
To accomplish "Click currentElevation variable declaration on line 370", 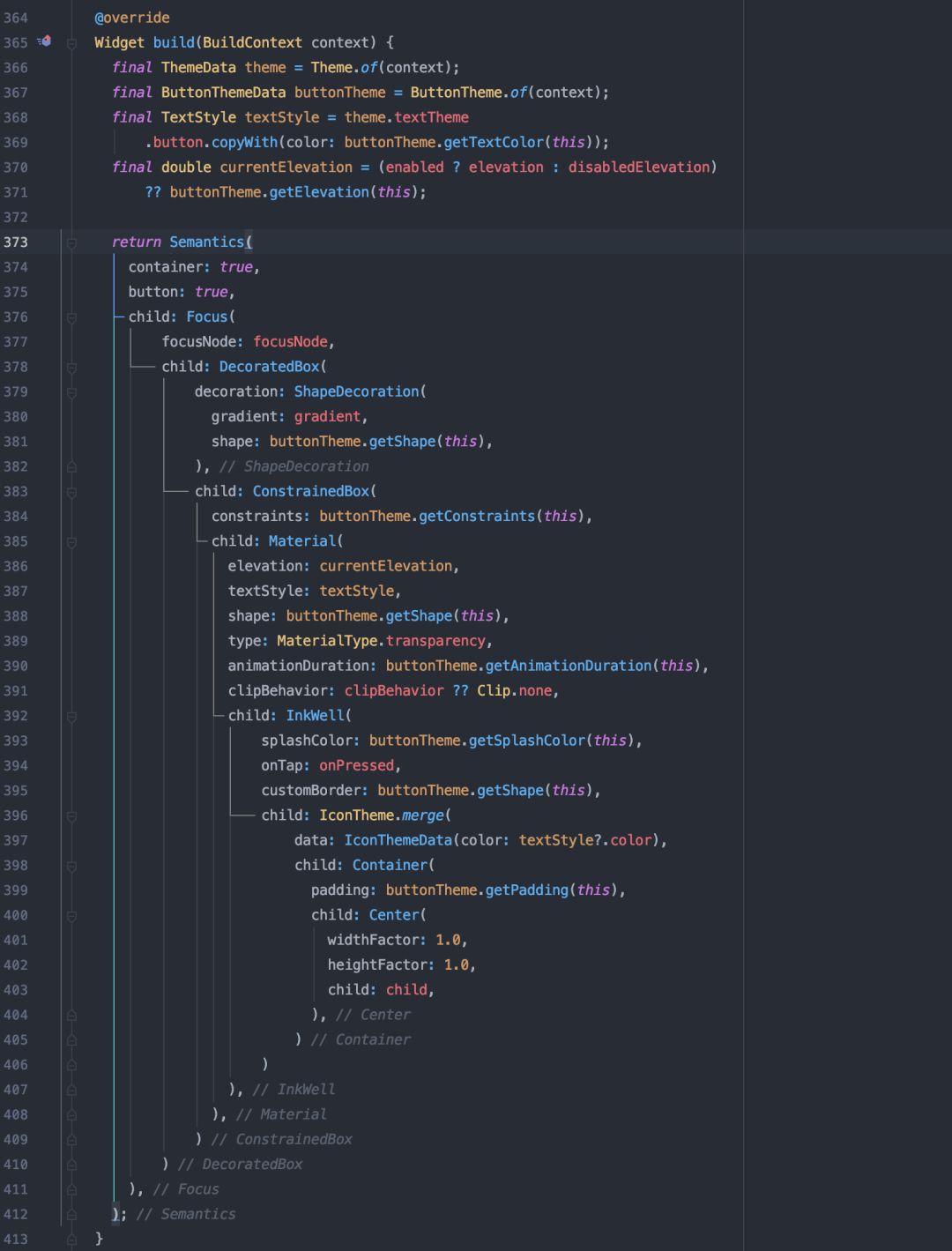I will 286,168.
